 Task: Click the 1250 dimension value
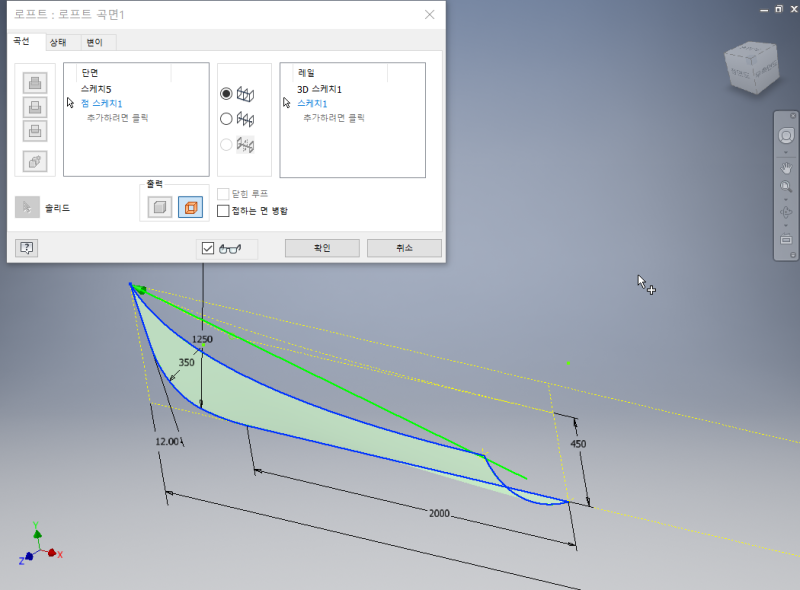click(202, 339)
